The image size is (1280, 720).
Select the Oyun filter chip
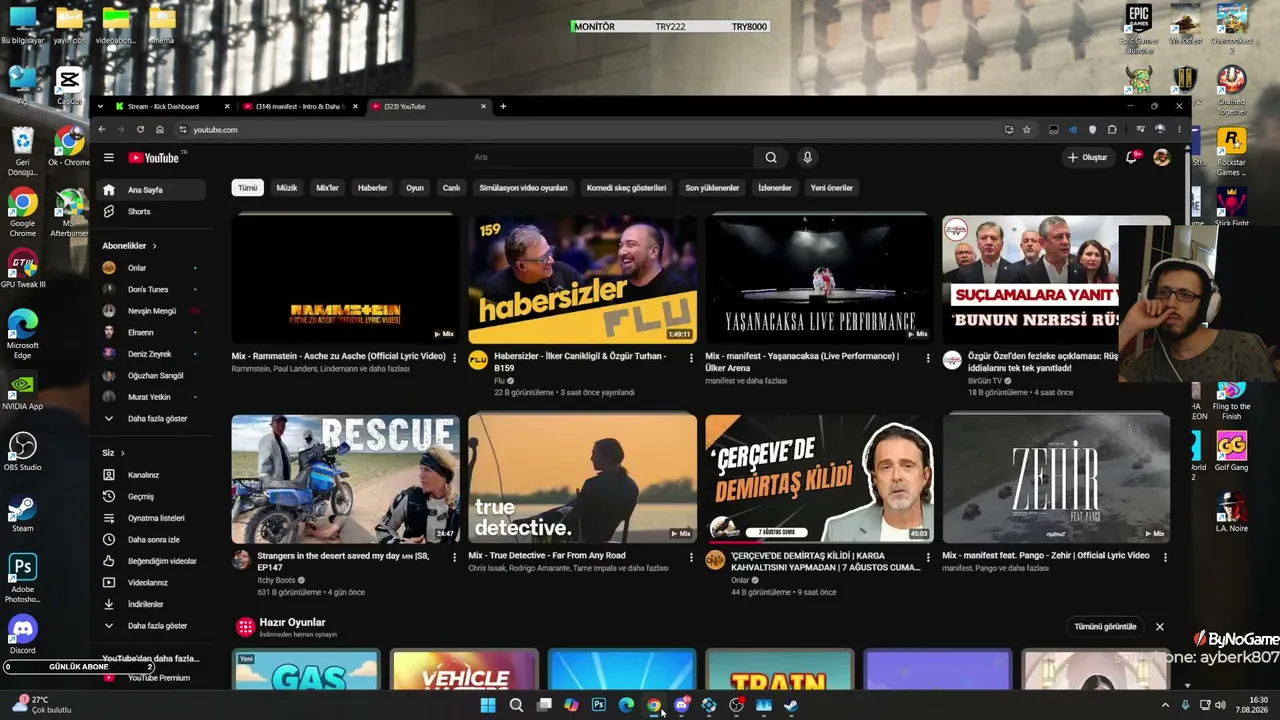point(415,188)
